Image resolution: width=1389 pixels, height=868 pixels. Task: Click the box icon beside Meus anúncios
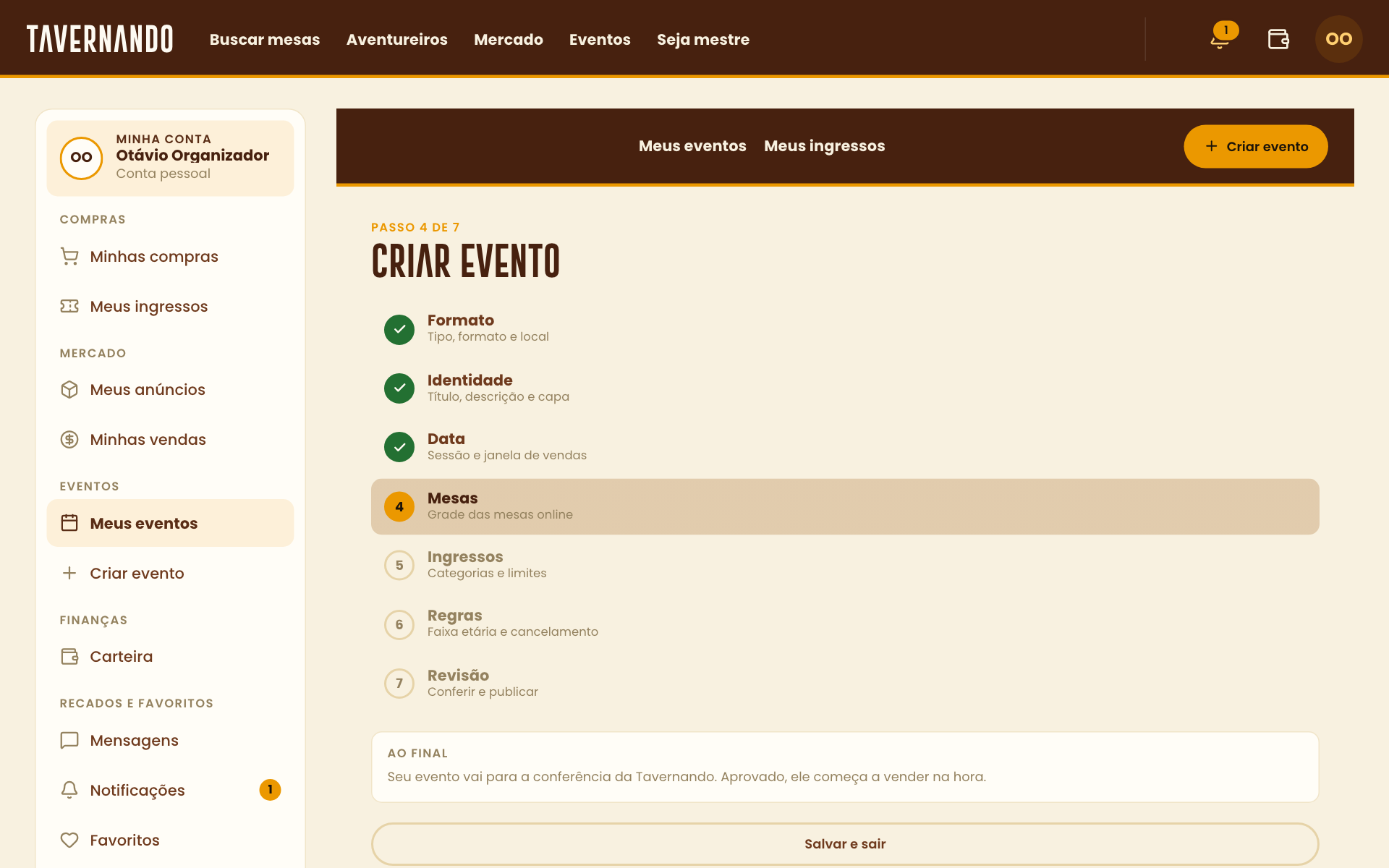69,390
